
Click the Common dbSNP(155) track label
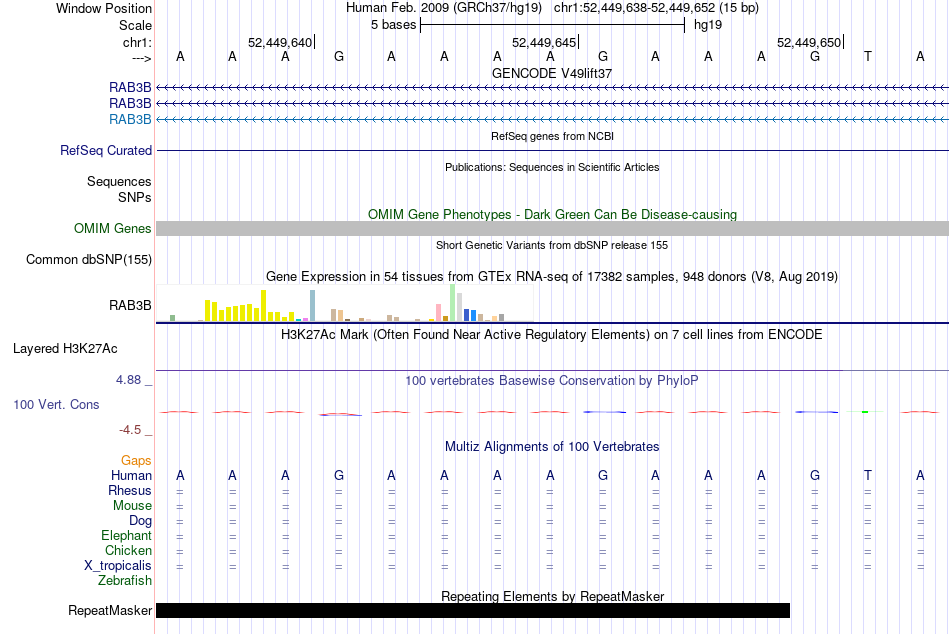[88, 259]
